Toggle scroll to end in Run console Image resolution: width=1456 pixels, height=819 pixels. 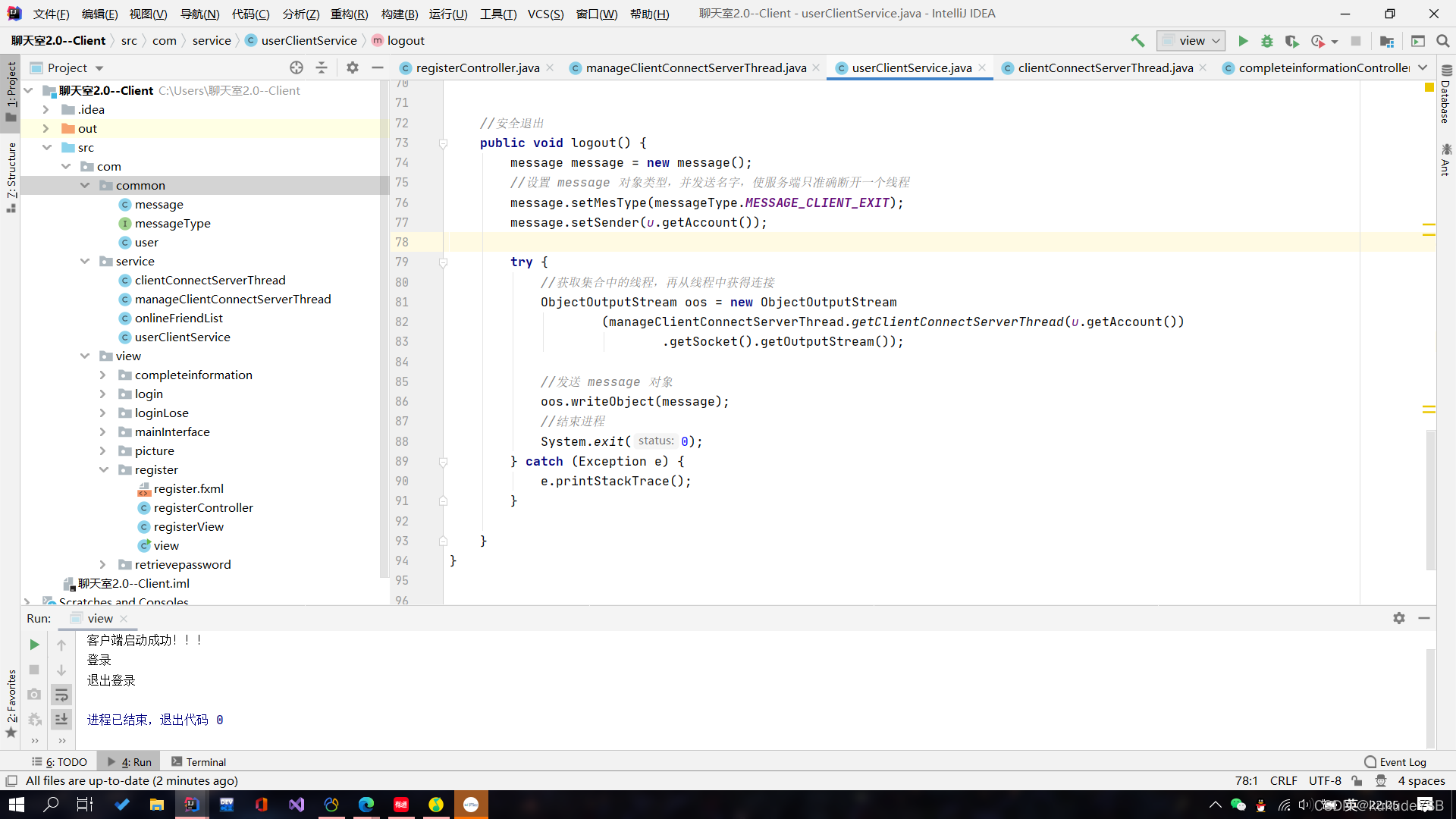(x=61, y=719)
